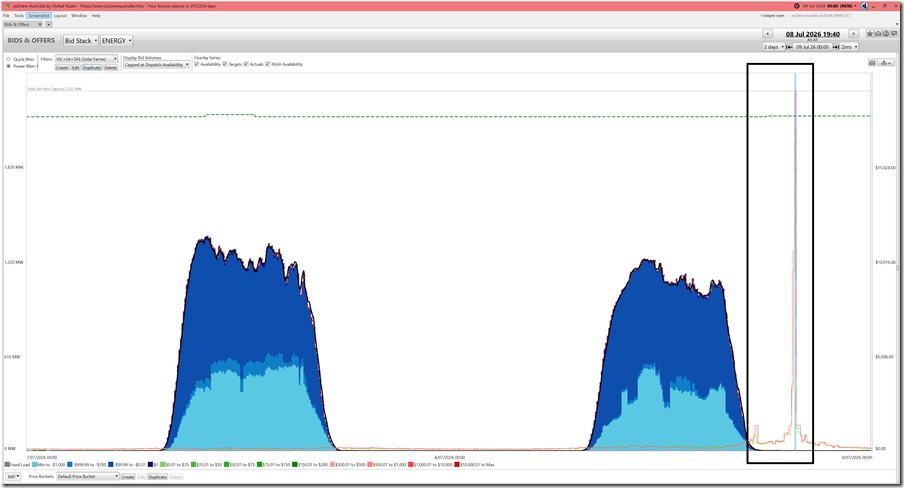Click the favourite star icon
This screenshot has height=488, width=904.
click(x=870, y=34)
